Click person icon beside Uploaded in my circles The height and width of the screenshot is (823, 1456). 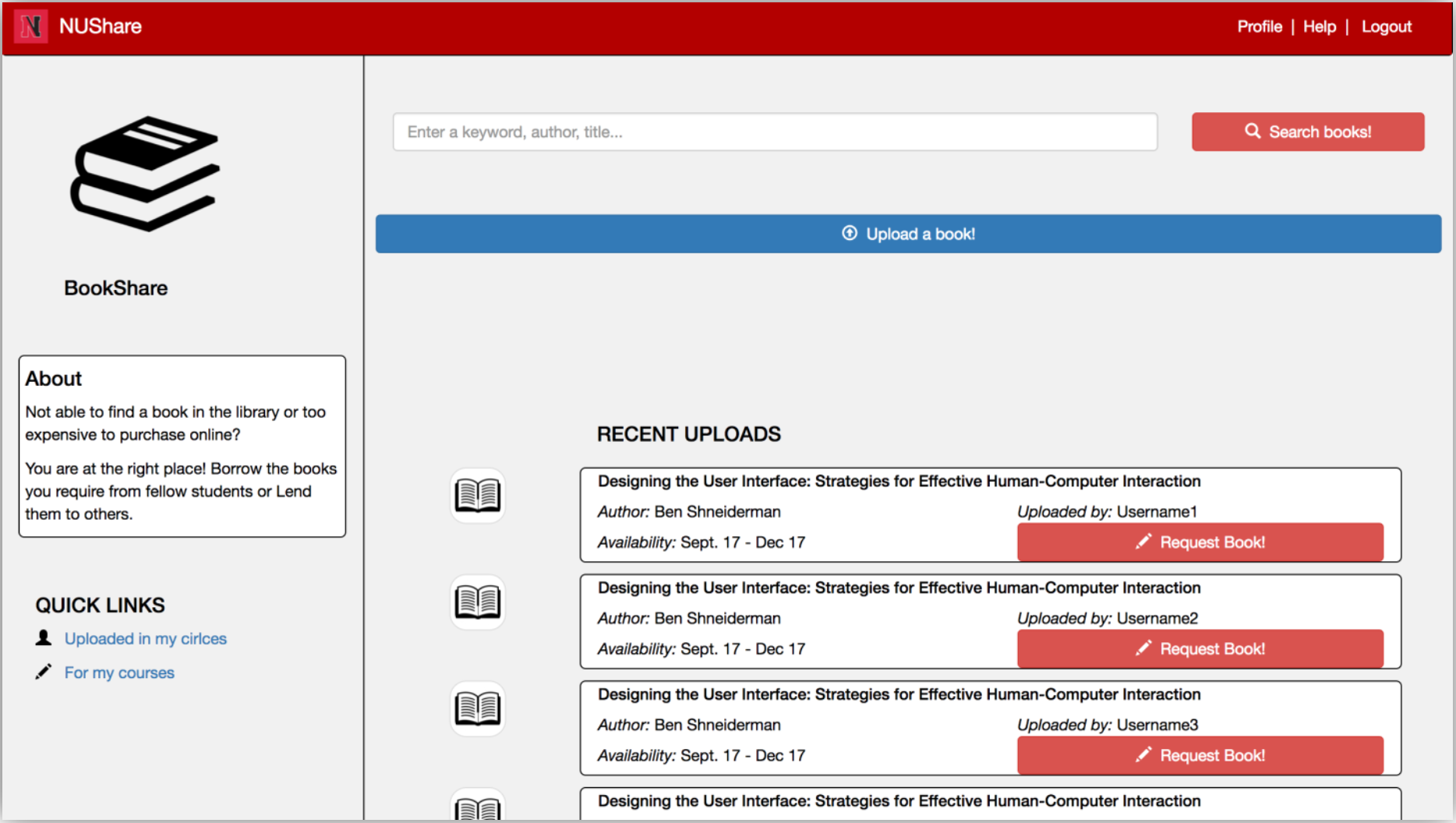[44, 638]
